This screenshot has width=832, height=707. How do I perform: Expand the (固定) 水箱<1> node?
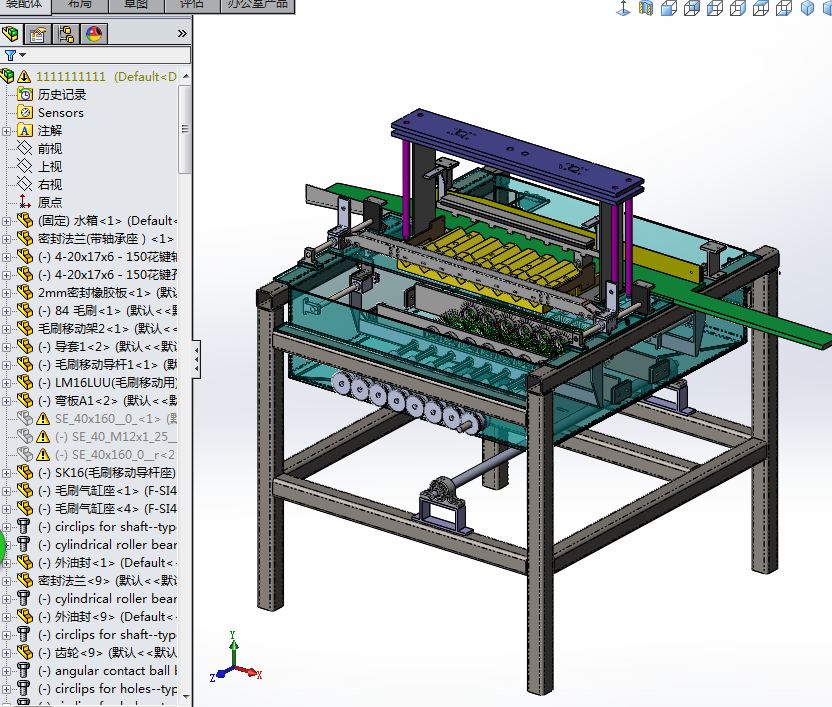6,221
